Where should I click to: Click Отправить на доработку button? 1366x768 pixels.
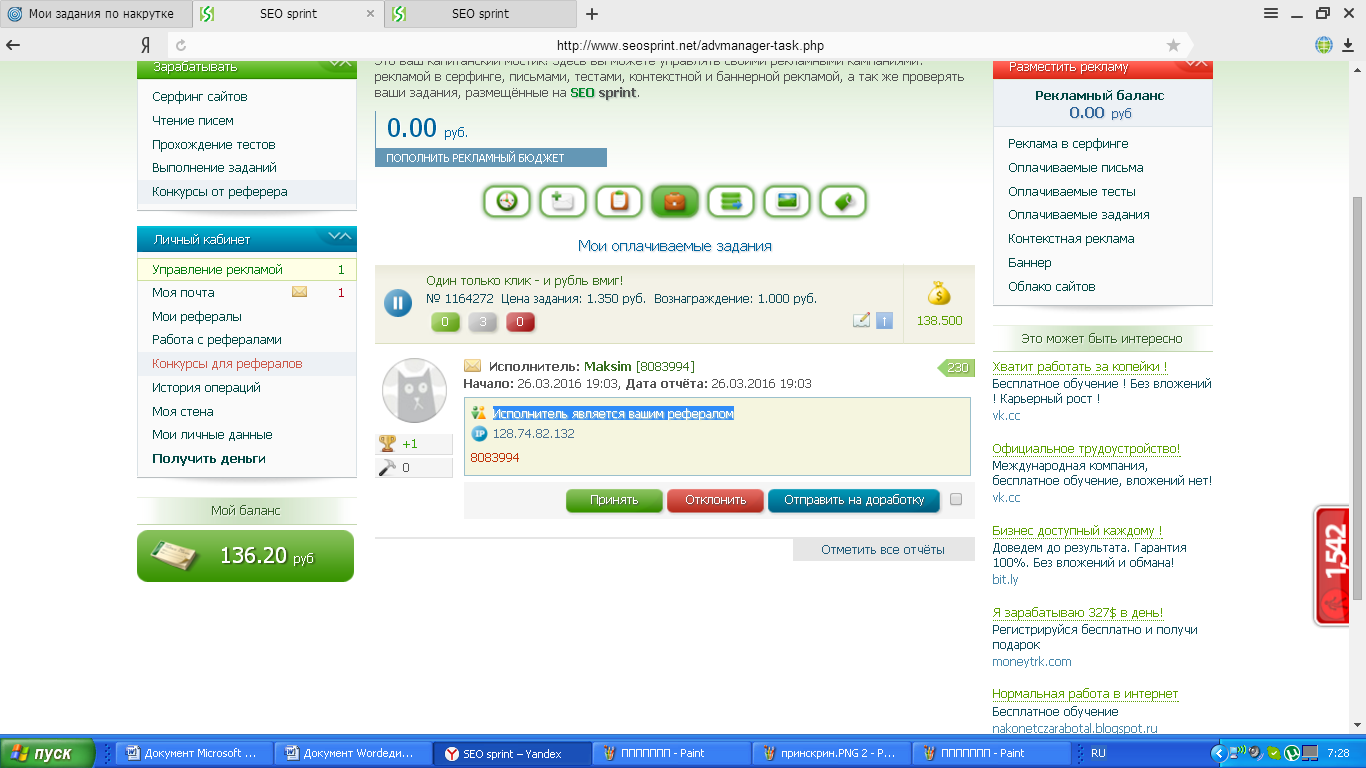(x=854, y=500)
